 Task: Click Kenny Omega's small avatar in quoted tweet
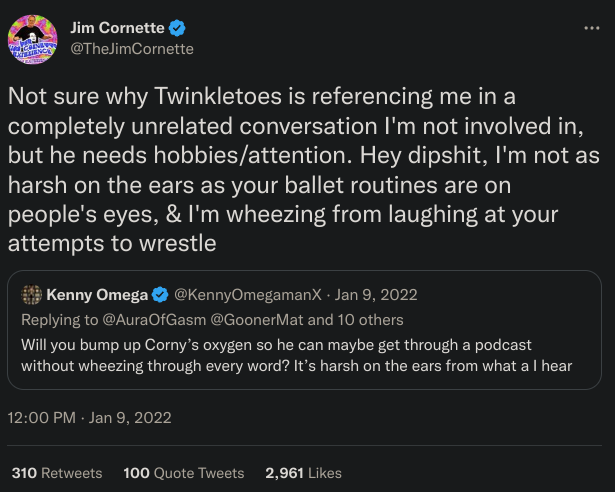(x=31, y=294)
